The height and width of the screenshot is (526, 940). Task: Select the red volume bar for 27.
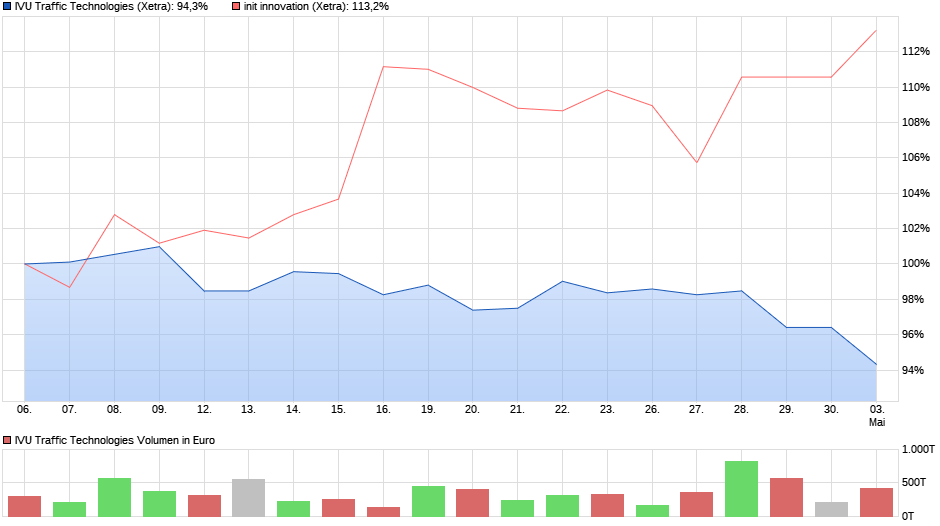click(697, 504)
